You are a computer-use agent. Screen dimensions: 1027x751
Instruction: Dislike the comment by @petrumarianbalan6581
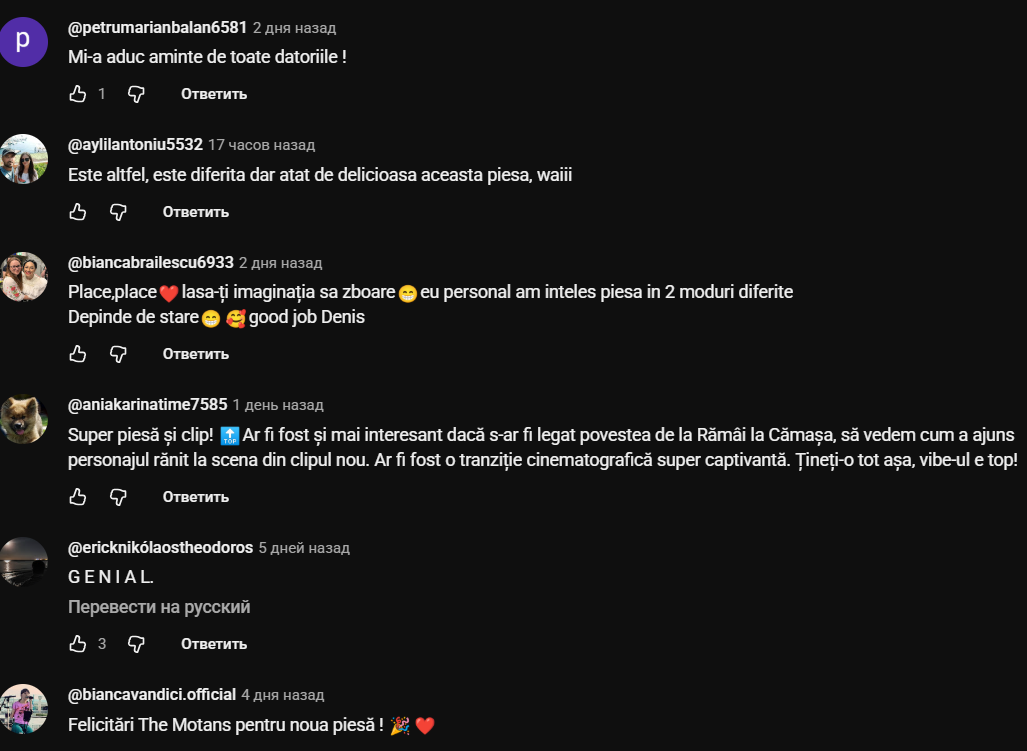click(x=136, y=94)
